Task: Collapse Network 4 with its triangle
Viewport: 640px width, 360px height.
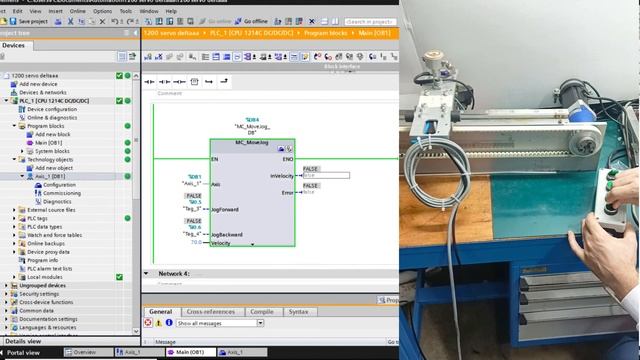Action: (146, 273)
